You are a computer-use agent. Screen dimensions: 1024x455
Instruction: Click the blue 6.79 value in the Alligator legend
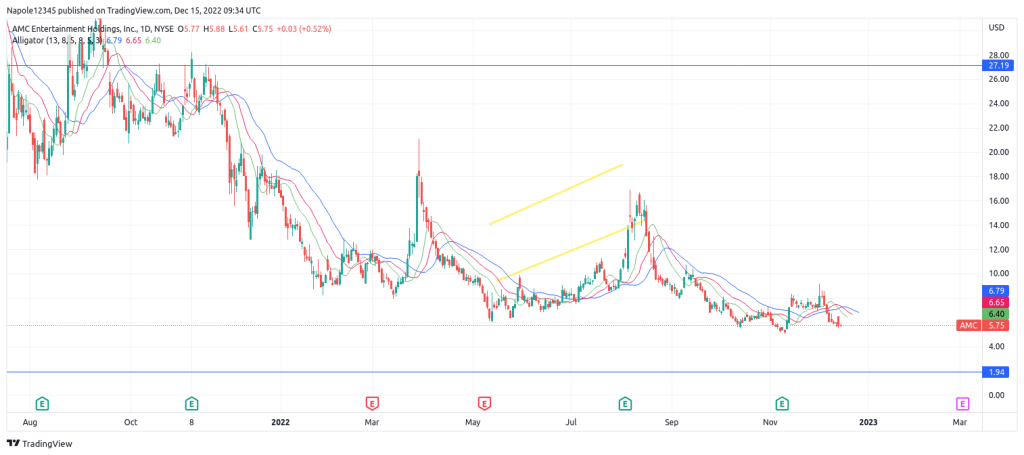[114, 40]
